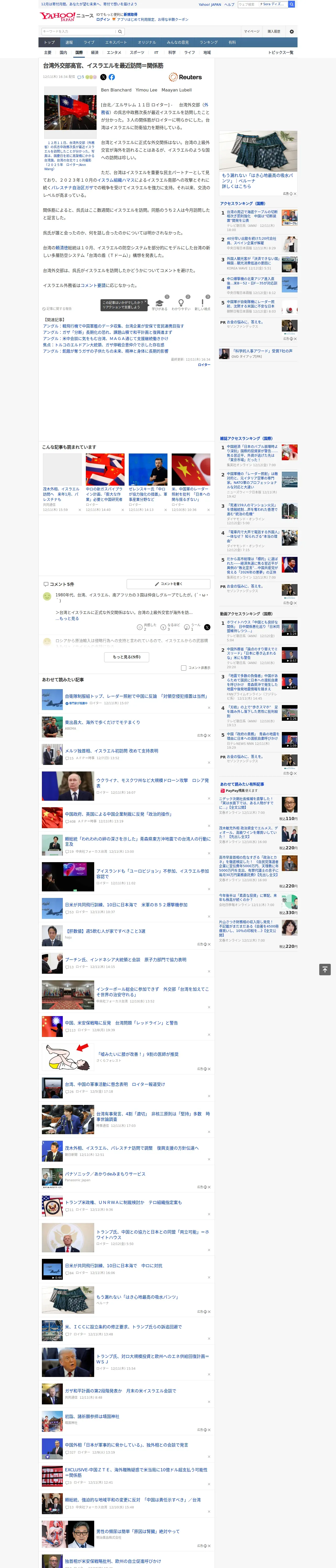Open article プーチン氏、インドネシア大統領と会談

coord(126,960)
